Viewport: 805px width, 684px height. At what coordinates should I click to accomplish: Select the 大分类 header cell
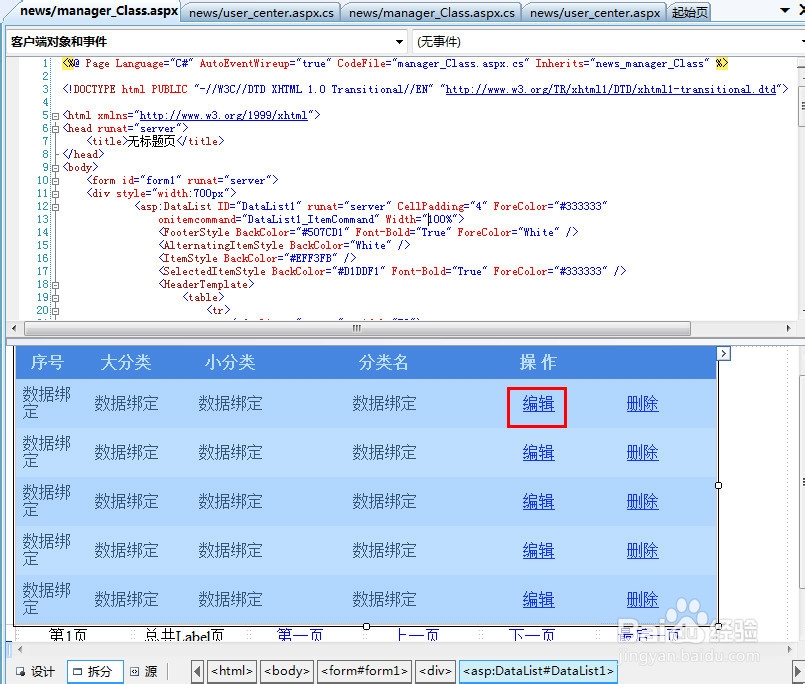[126, 363]
